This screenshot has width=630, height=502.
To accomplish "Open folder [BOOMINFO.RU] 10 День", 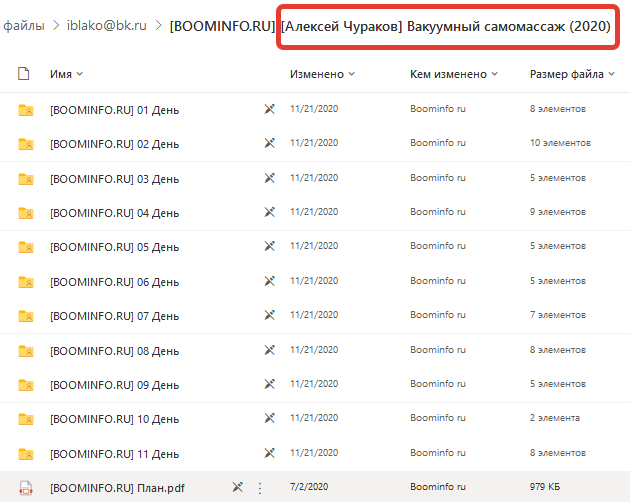I will click(x=114, y=419).
